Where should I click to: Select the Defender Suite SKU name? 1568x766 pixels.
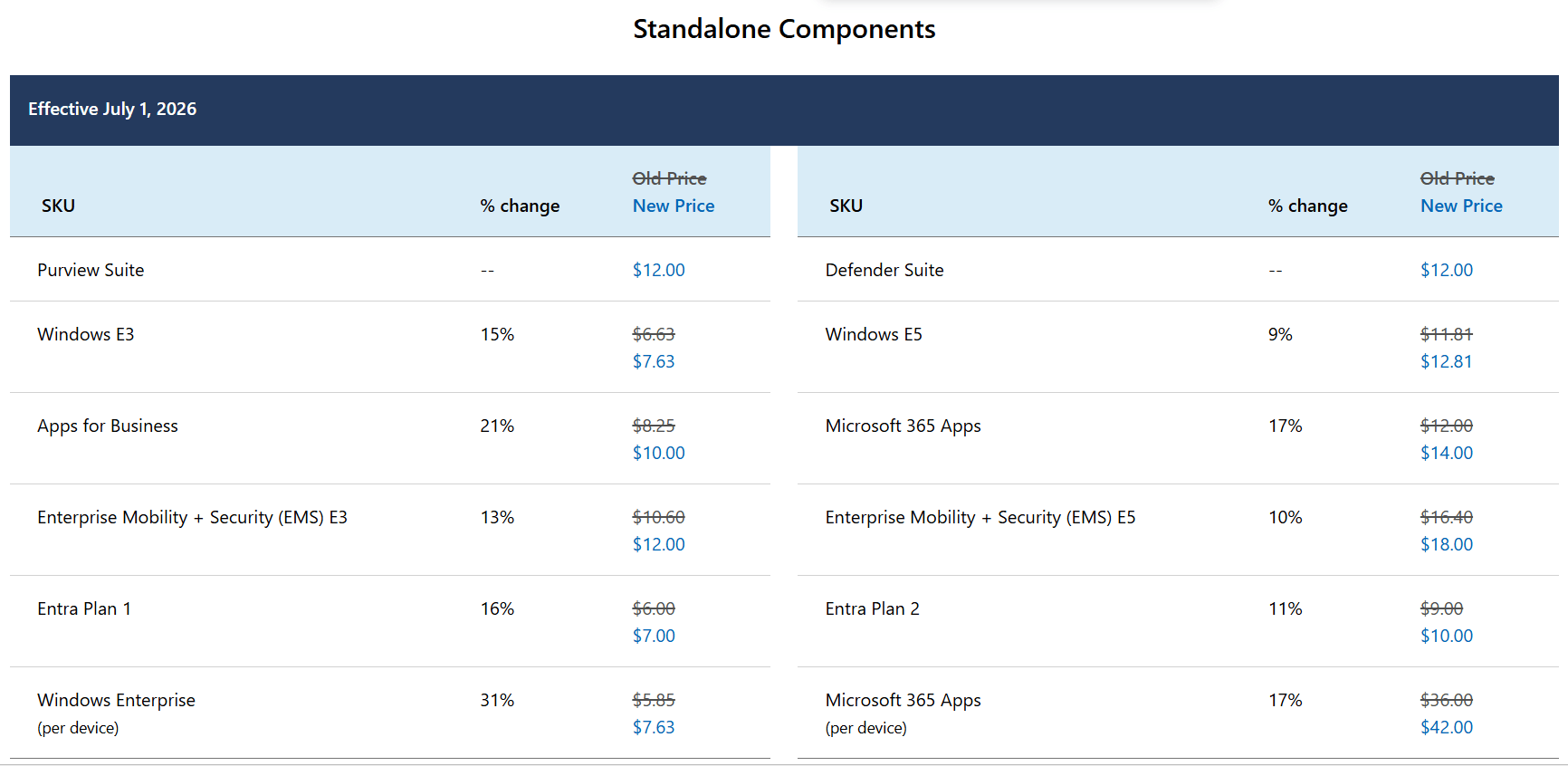(x=884, y=270)
